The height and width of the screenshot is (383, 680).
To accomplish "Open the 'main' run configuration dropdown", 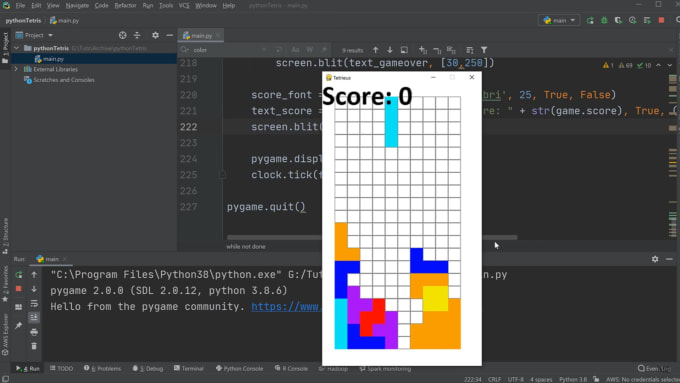I will (559, 20).
